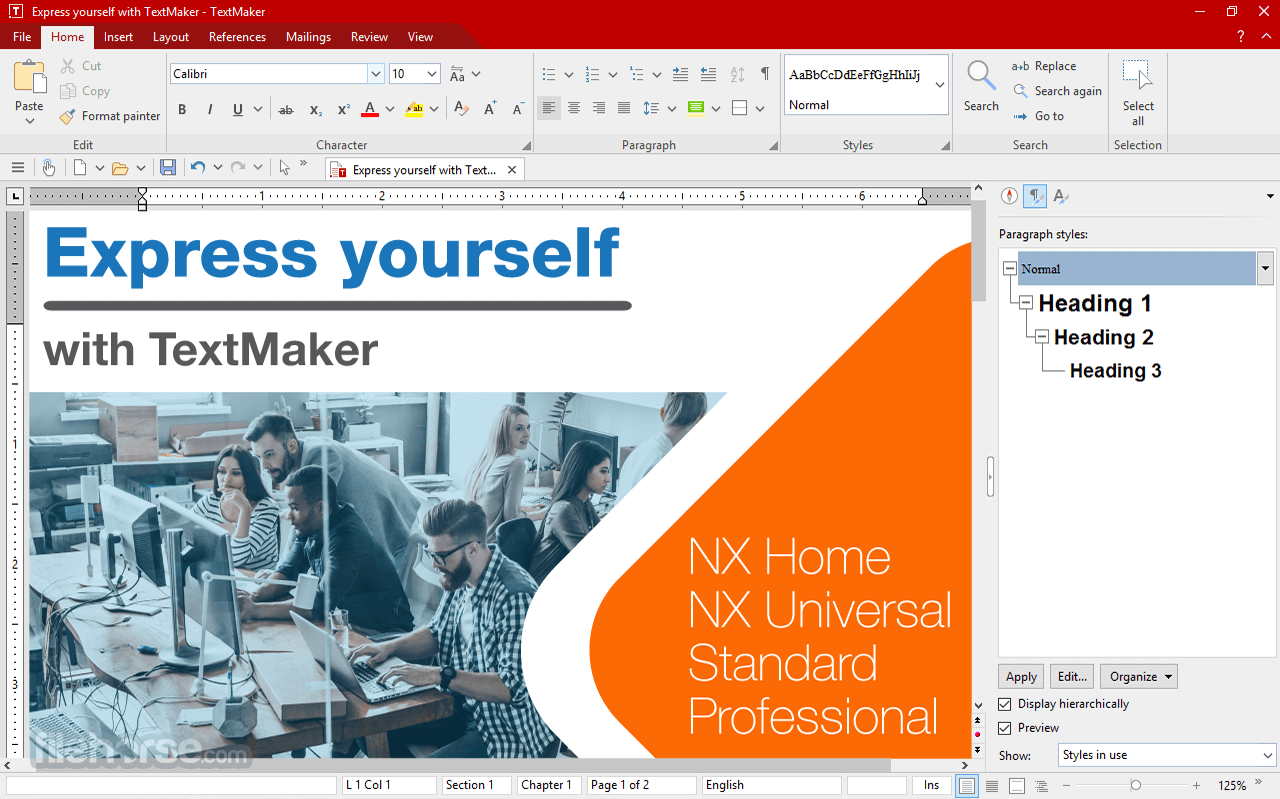Open the font size dropdown
Viewport: 1280px width, 799px height.
(432, 74)
